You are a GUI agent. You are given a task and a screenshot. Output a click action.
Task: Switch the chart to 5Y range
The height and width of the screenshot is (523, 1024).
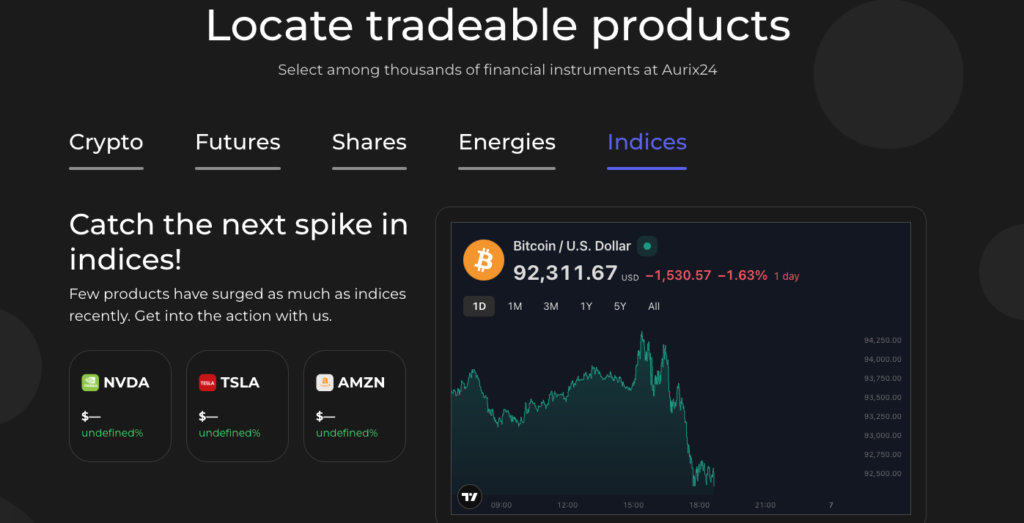point(620,306)
